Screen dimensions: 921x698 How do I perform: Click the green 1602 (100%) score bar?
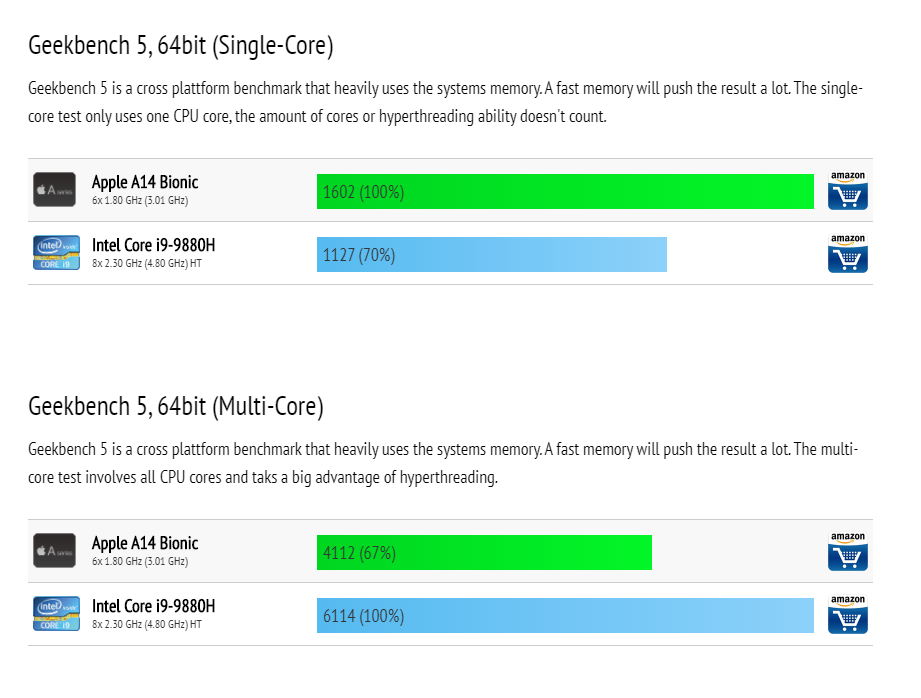coord(565,192)
